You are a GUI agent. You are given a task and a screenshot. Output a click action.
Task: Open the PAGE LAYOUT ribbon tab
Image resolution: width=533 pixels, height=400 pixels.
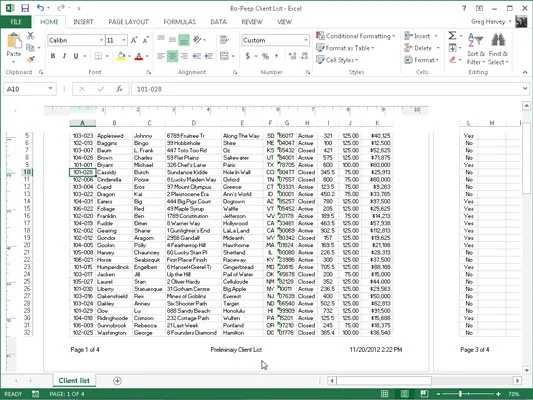128,22
